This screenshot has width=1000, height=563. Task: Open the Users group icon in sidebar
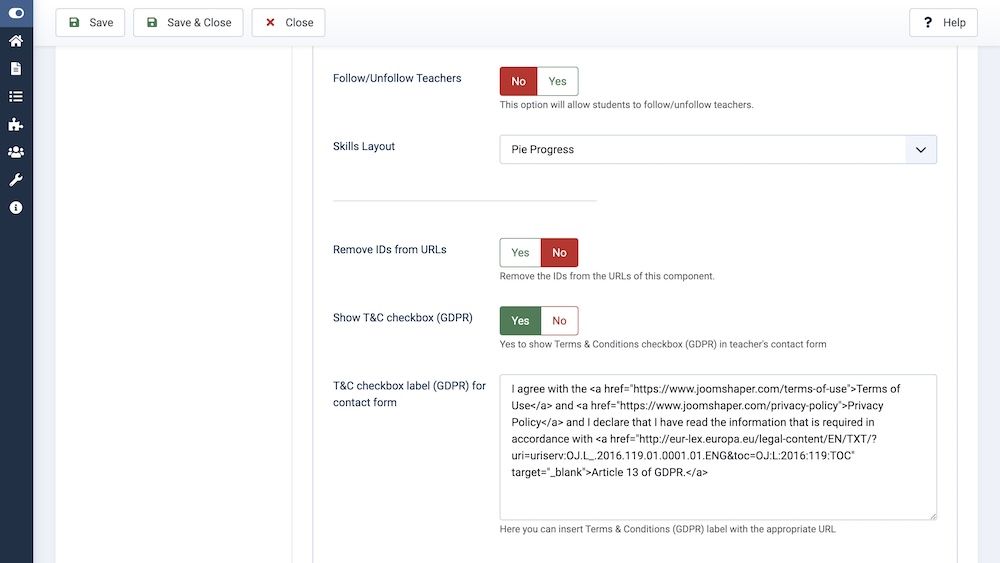tap(16, 152)
